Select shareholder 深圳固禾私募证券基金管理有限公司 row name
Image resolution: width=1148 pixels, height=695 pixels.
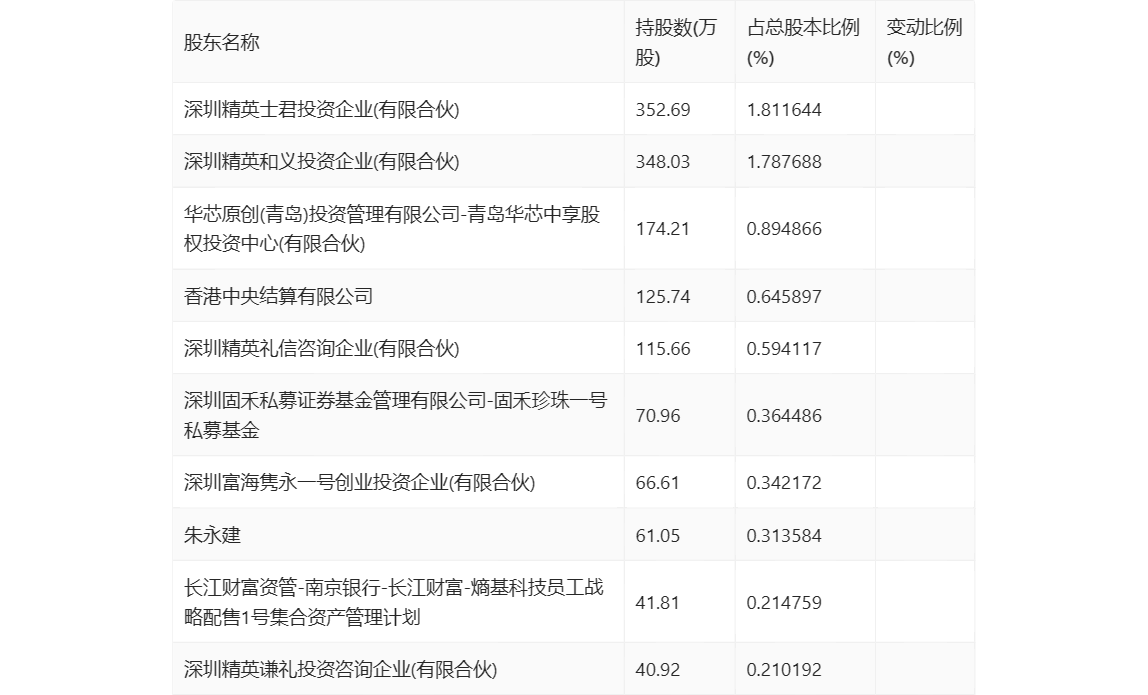tap(395, 415)
